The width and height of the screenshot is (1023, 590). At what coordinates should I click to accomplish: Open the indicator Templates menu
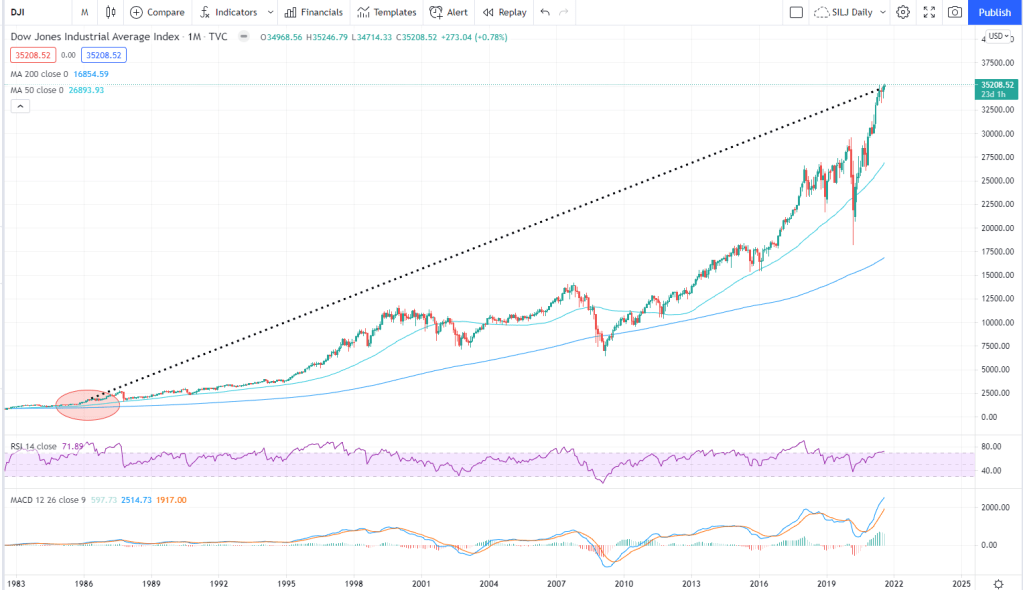pyautogui.click(x=386, y=12)
